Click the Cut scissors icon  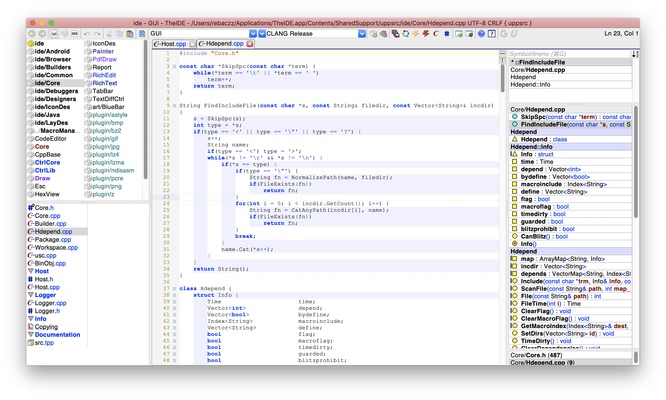[x=109, y=34]
